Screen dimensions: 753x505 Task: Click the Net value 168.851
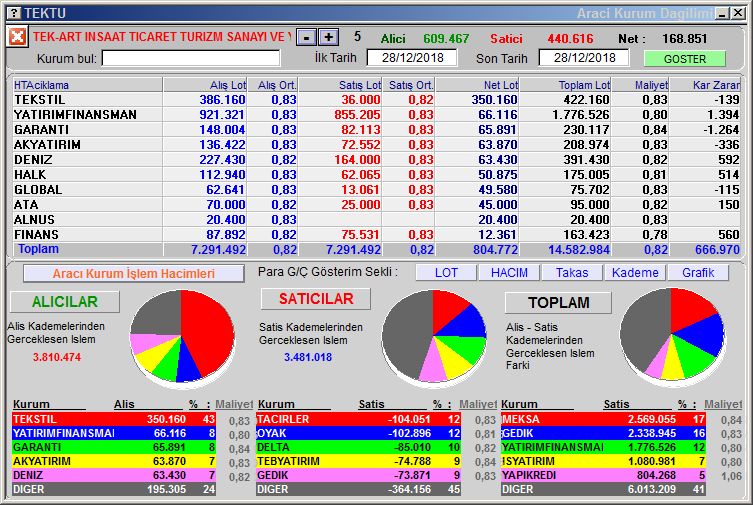point(684,38)
